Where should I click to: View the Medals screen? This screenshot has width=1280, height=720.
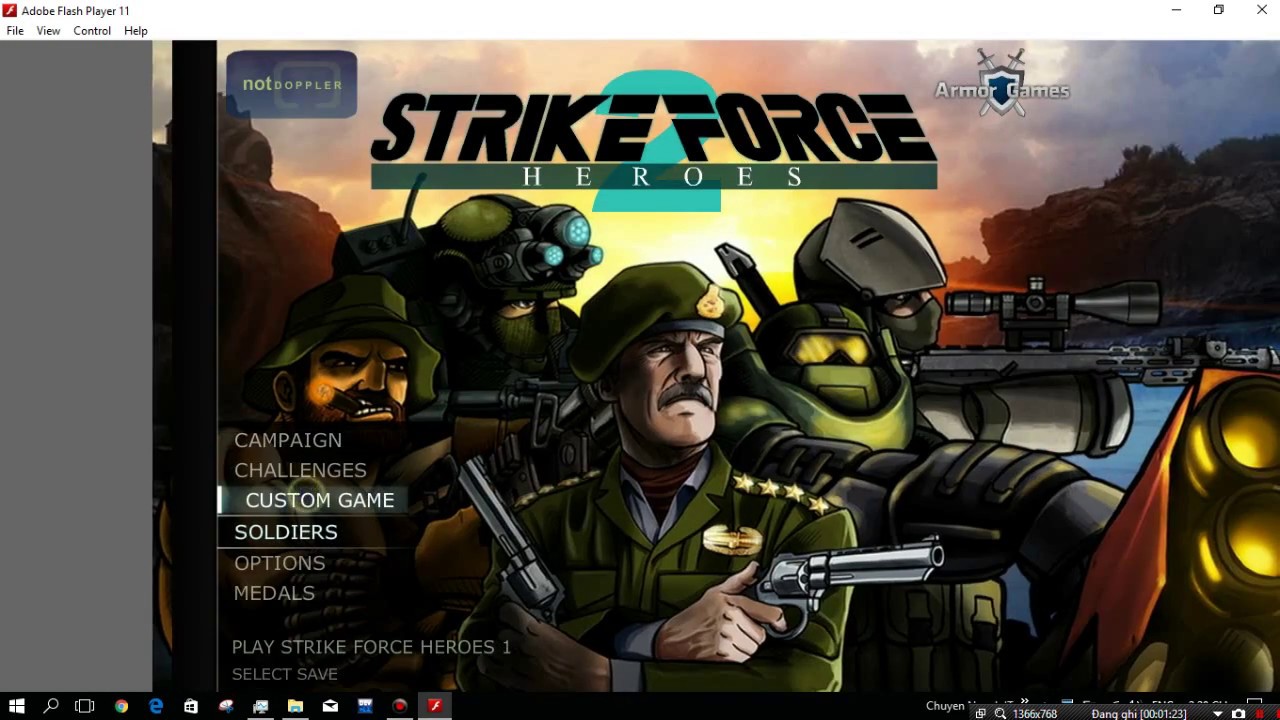(x=274, y=593)
